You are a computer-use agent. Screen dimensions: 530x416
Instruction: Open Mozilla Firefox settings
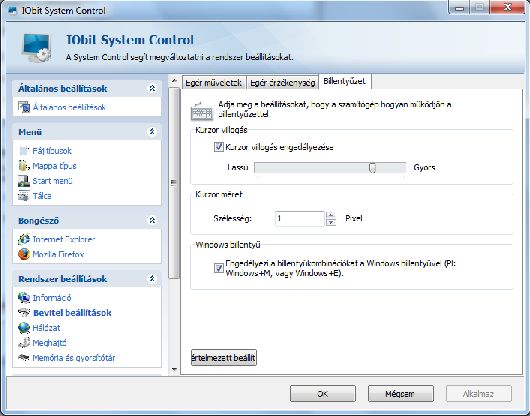pyautogui.click(x=58, y=254)
